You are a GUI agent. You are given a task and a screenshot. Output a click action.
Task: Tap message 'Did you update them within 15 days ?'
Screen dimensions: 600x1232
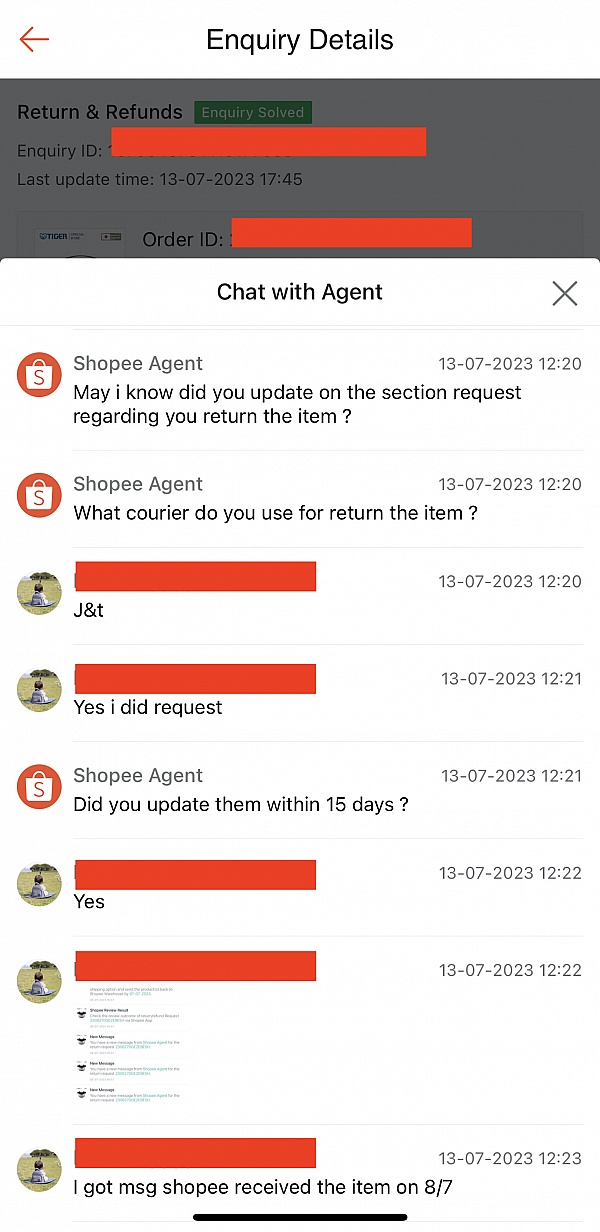pos(241,805)
